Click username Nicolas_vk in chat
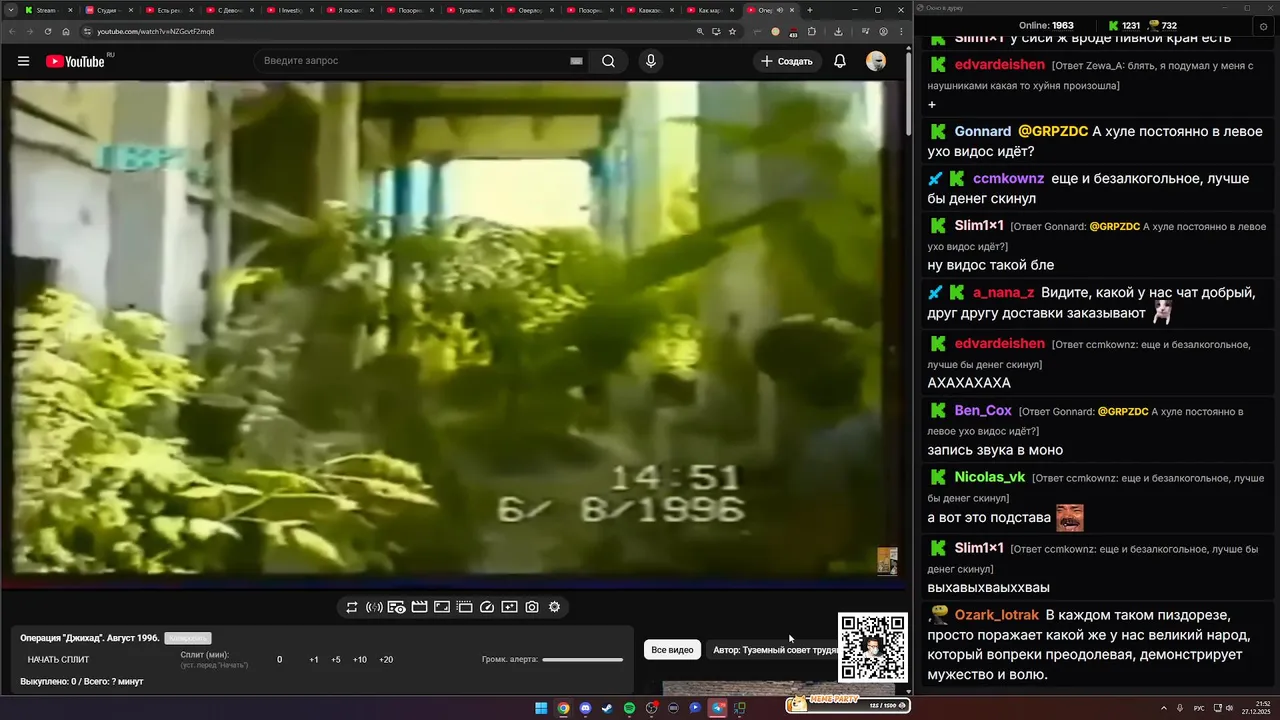 (989, 477)
